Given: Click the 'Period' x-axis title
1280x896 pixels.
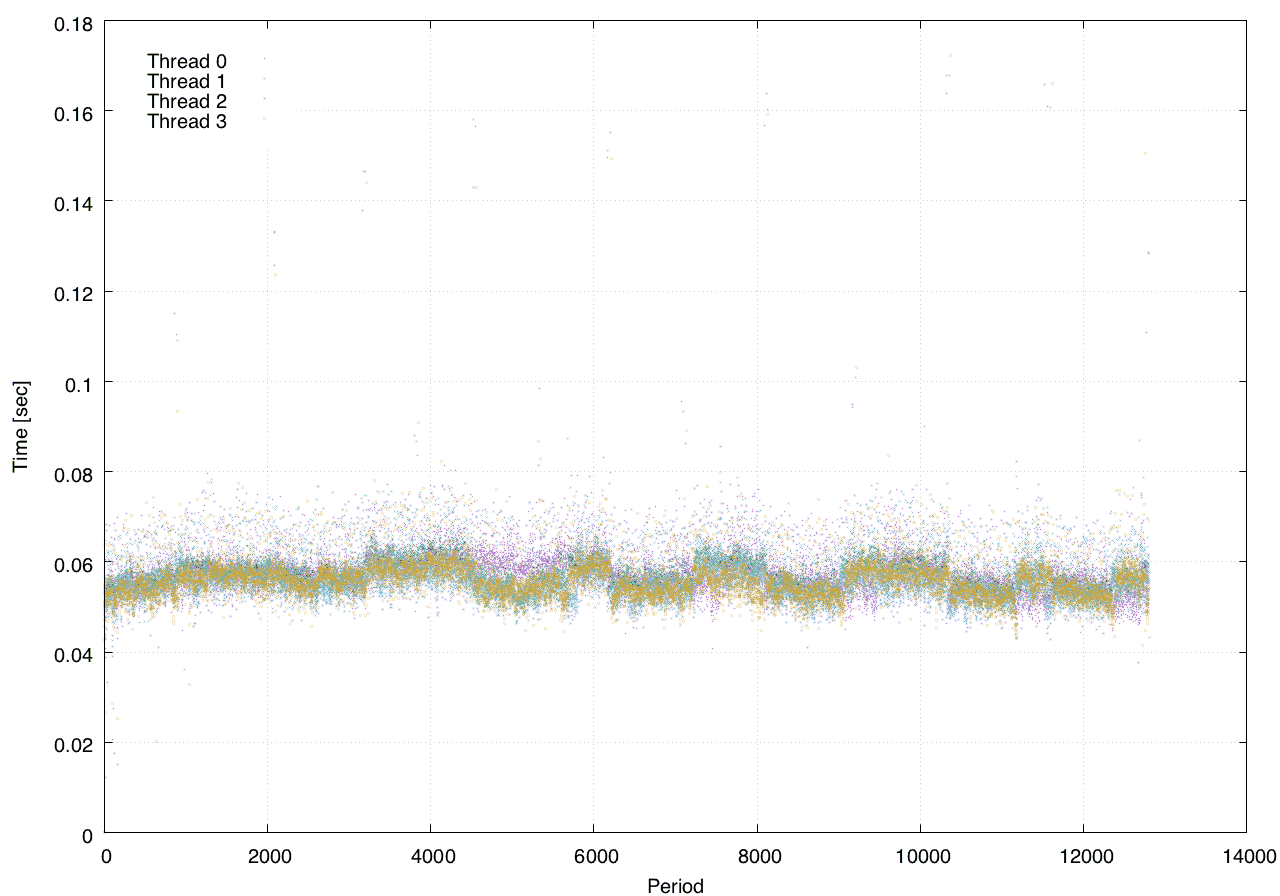Looking at the screenshot, I should (676, 885).
